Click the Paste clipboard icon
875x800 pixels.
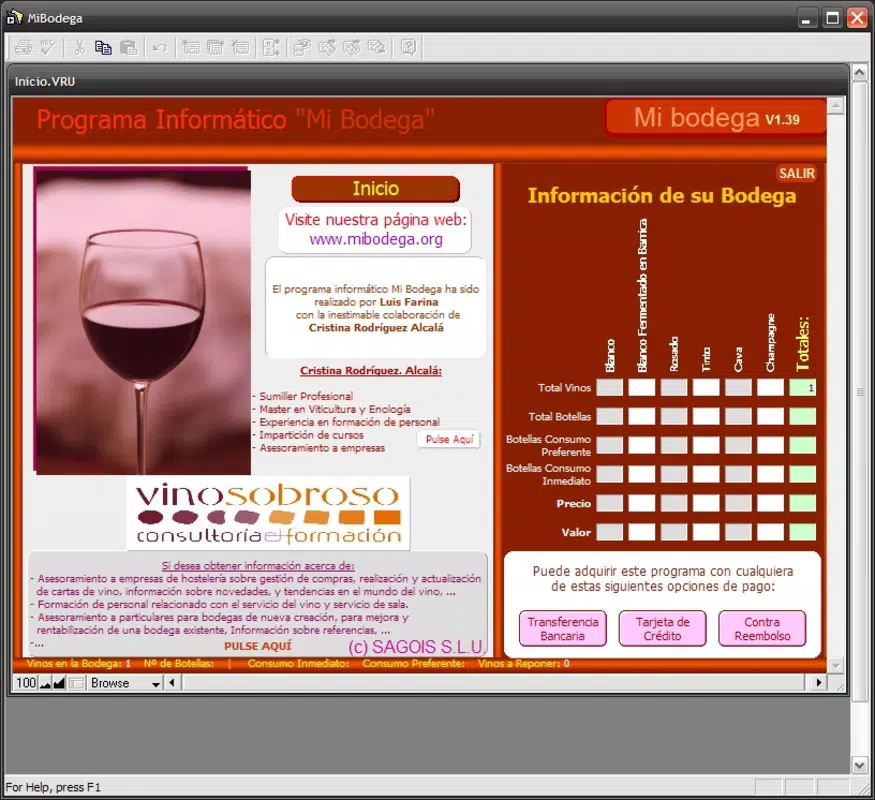(128, 48)
